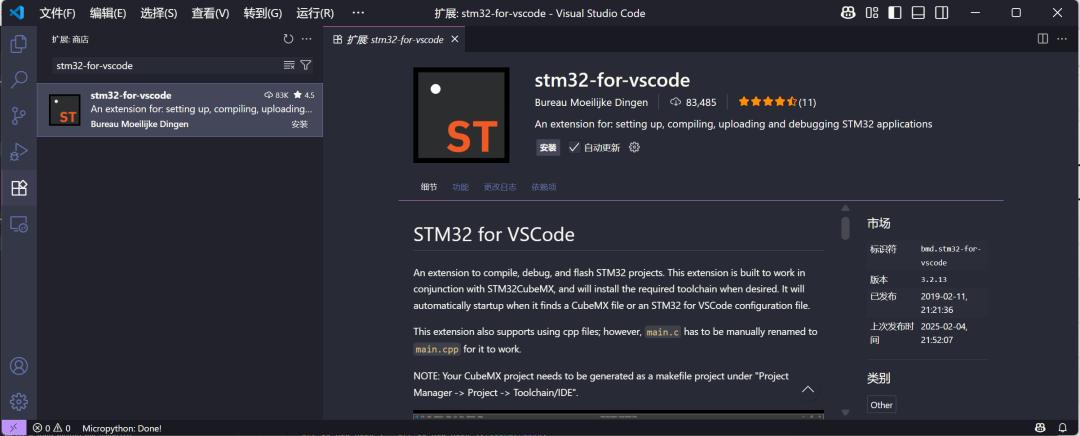This screenshot has width=1080, height=436.
Task: Click the extension search input field
Action: coord(167,65)
